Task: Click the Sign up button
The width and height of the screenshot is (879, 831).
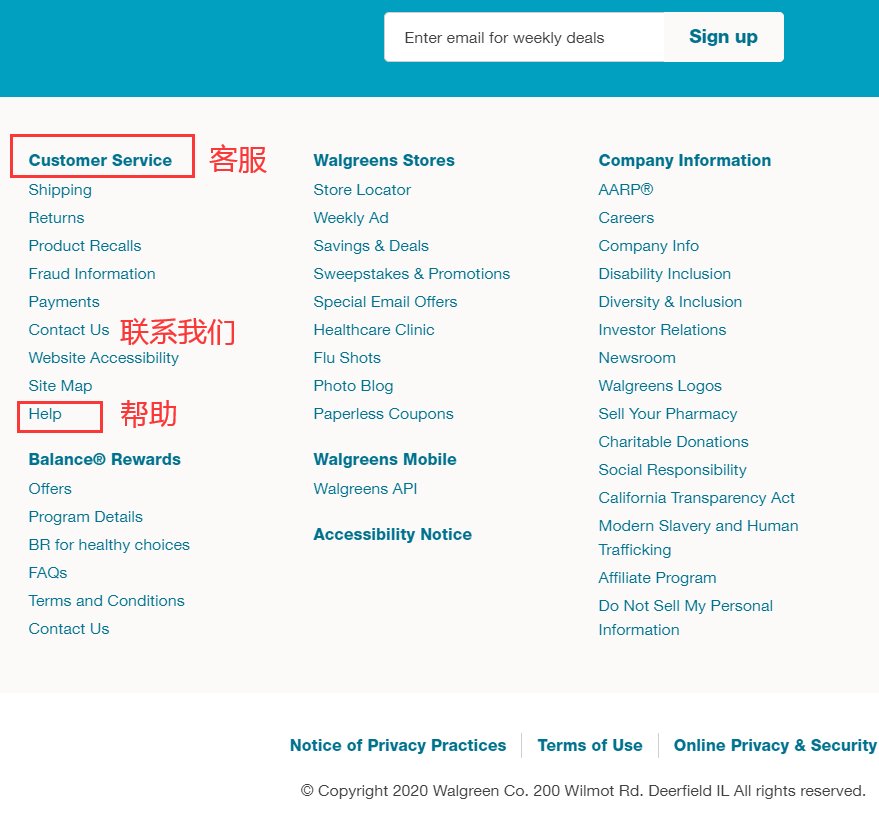Action: click(723, 37)
